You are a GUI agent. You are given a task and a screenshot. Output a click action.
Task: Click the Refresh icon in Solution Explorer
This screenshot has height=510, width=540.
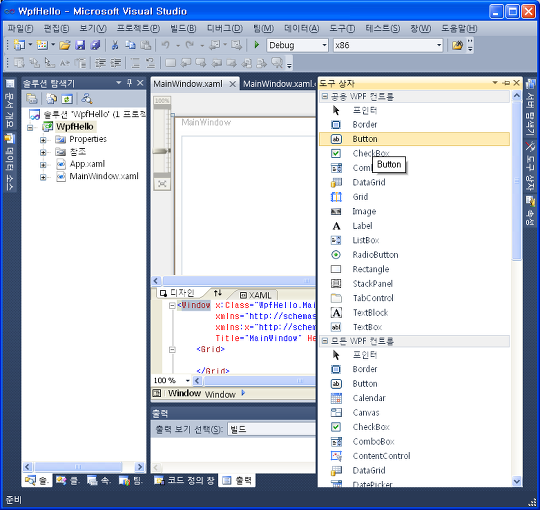tap(67, 99)
